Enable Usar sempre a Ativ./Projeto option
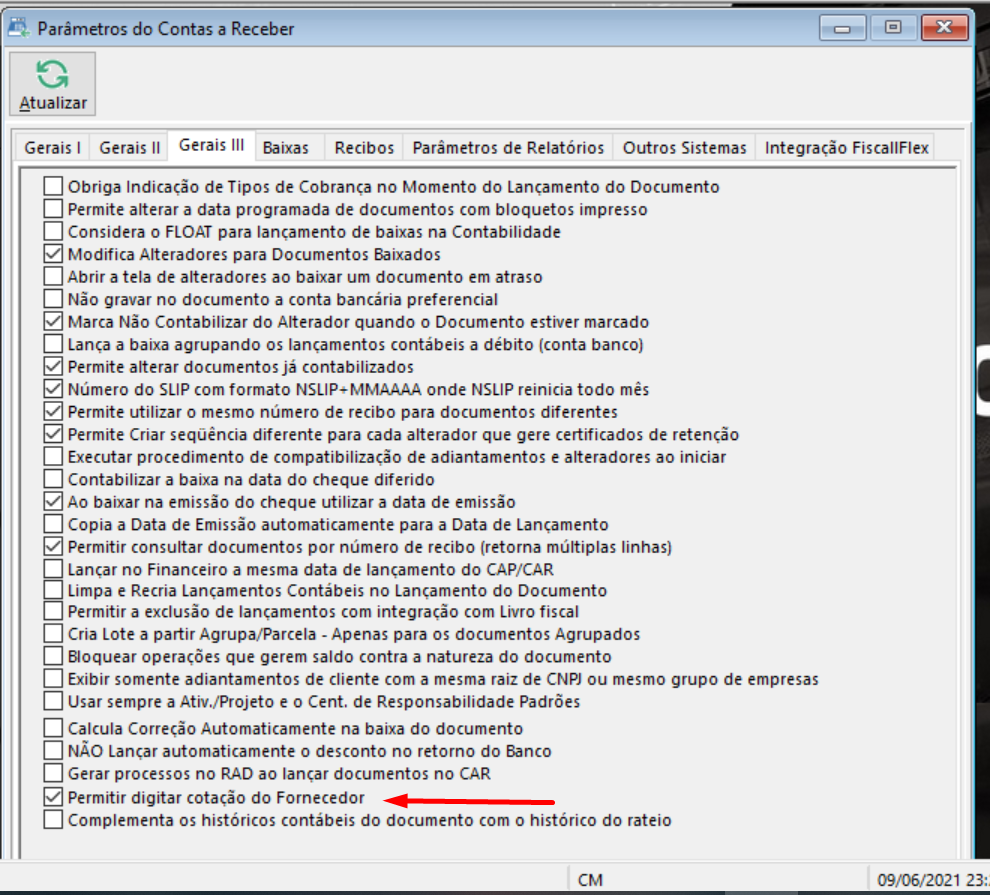Screen dimensions: 990x895 click(x=53, y=701)
